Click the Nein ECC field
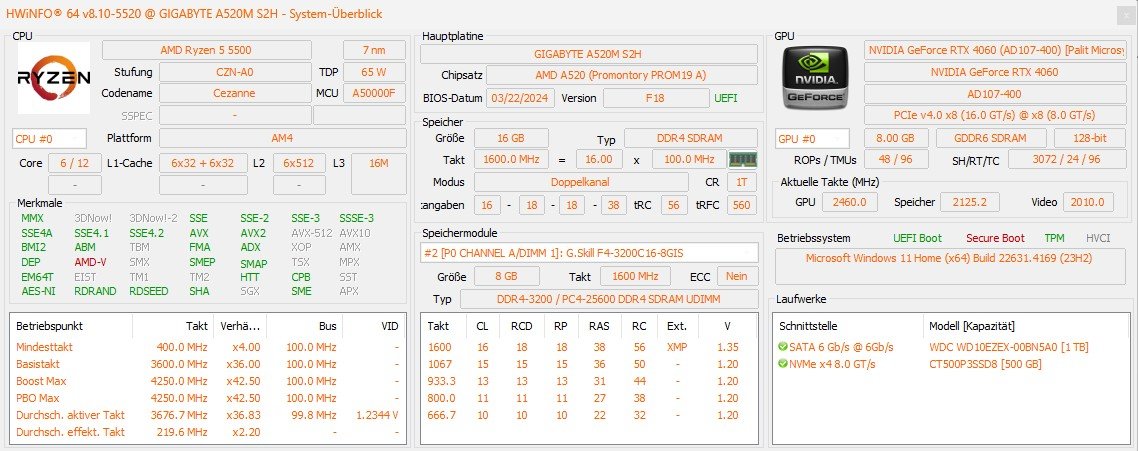This screenshot has height=451, width=1138. tap(737, 276)
